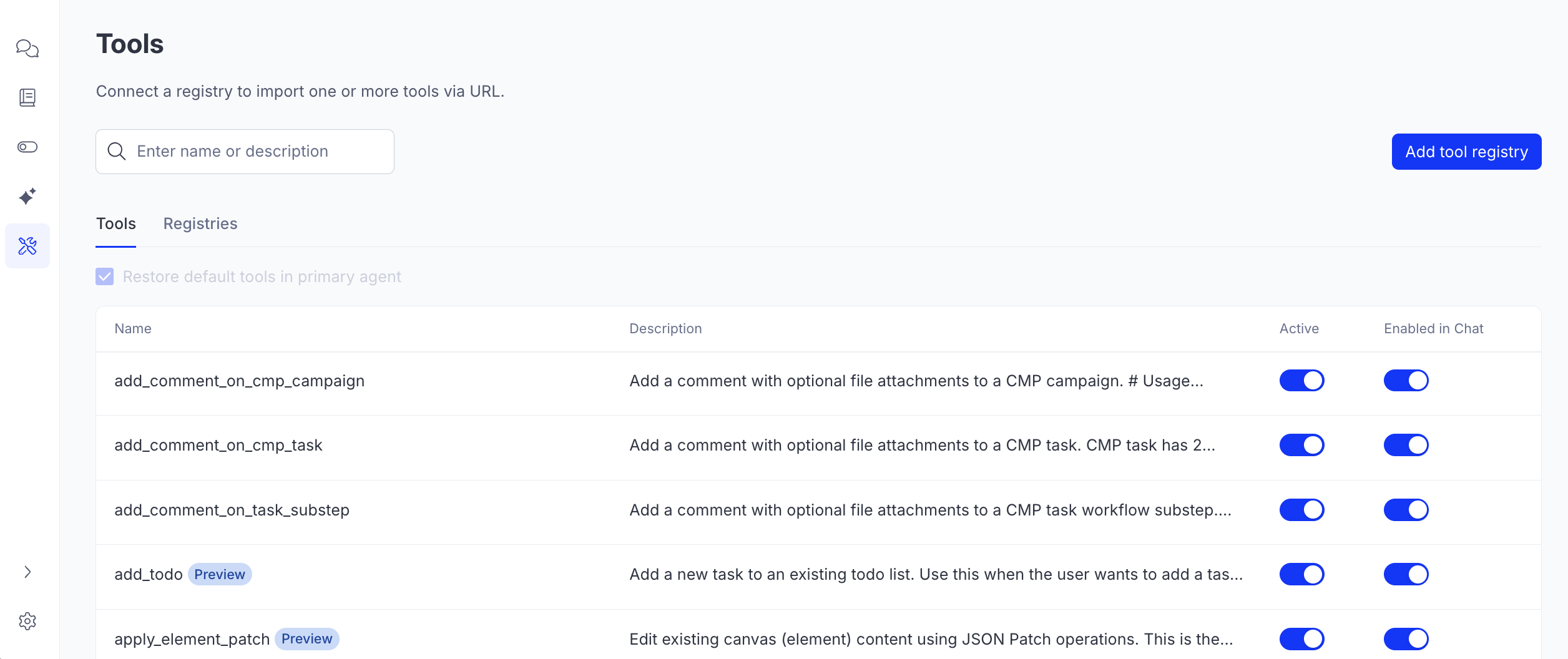
Task: Toggle Active switch for add_todo
Action: tap(1301, 574)
